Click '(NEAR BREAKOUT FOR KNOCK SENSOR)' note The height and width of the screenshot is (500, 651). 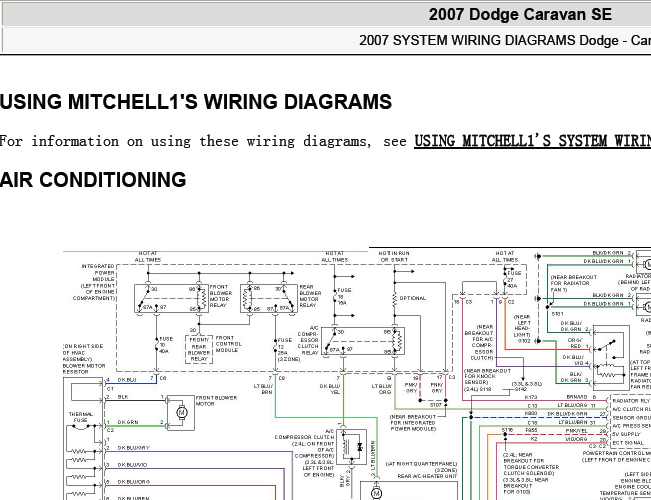[487, 376]
